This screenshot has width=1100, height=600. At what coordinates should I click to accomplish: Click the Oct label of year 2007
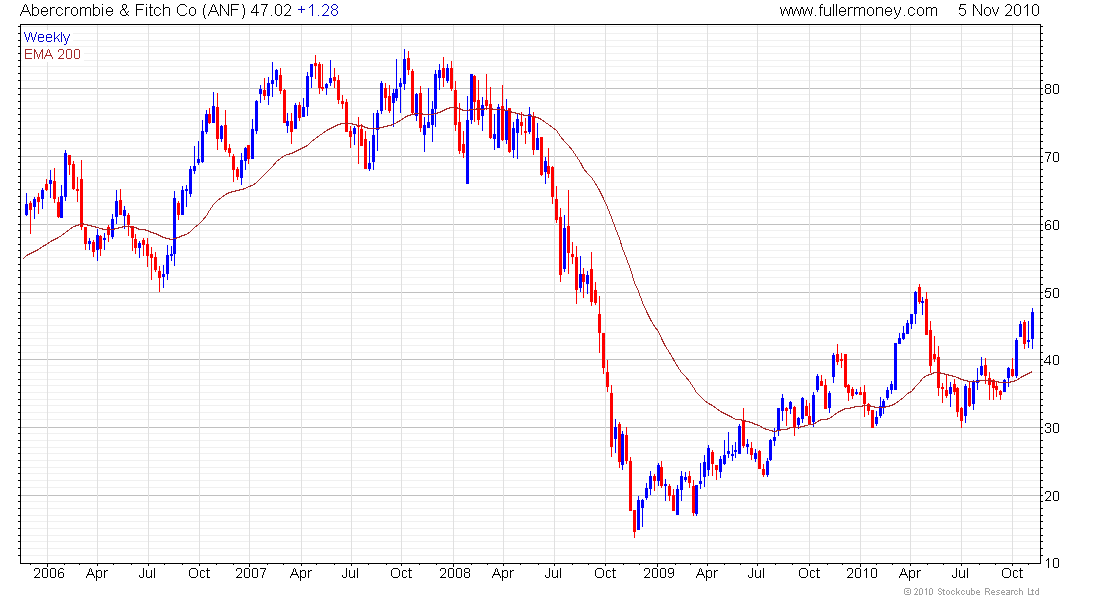click(x=401, y=573)
